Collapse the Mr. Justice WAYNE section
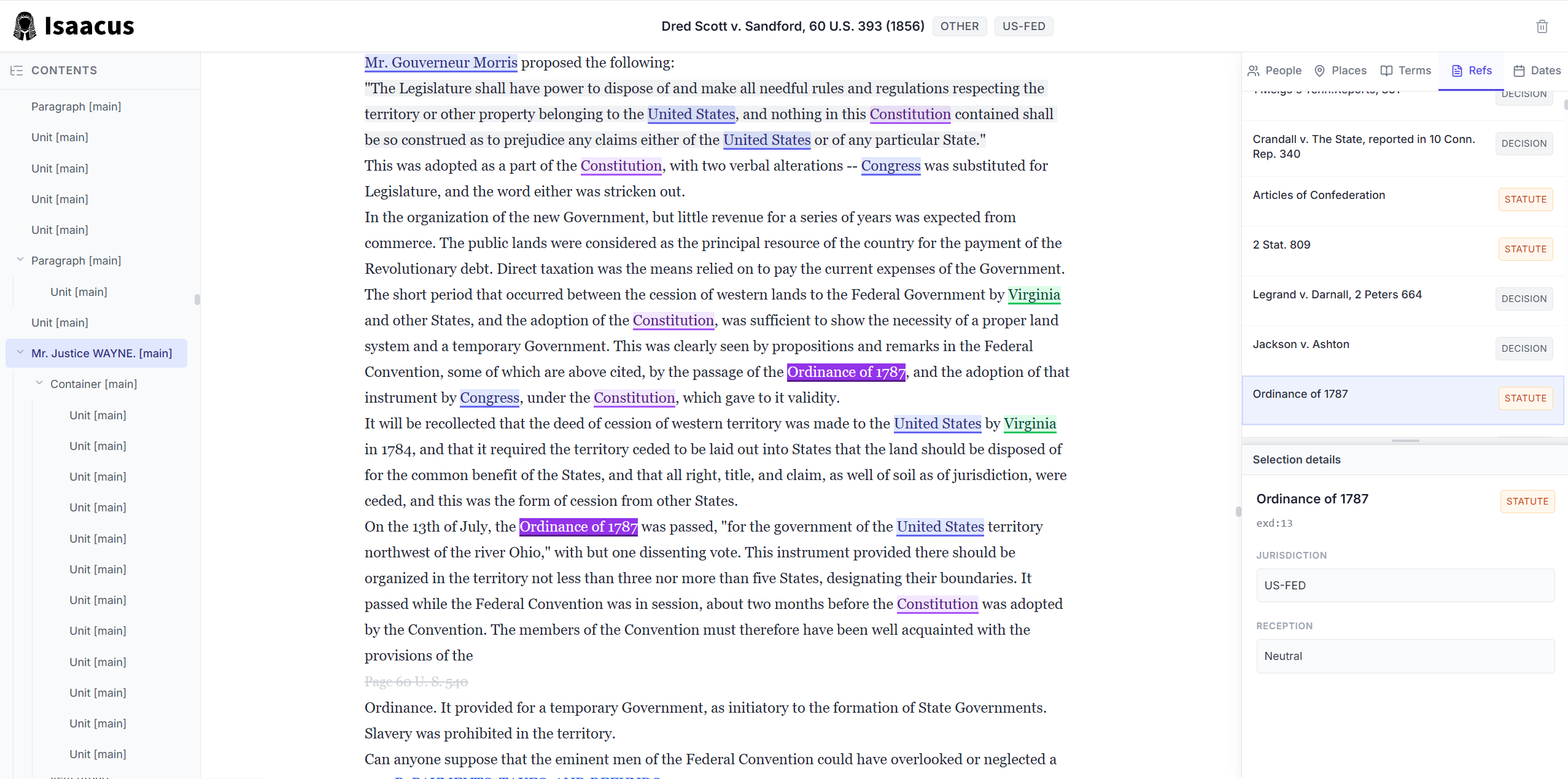 tap(20, 352)
